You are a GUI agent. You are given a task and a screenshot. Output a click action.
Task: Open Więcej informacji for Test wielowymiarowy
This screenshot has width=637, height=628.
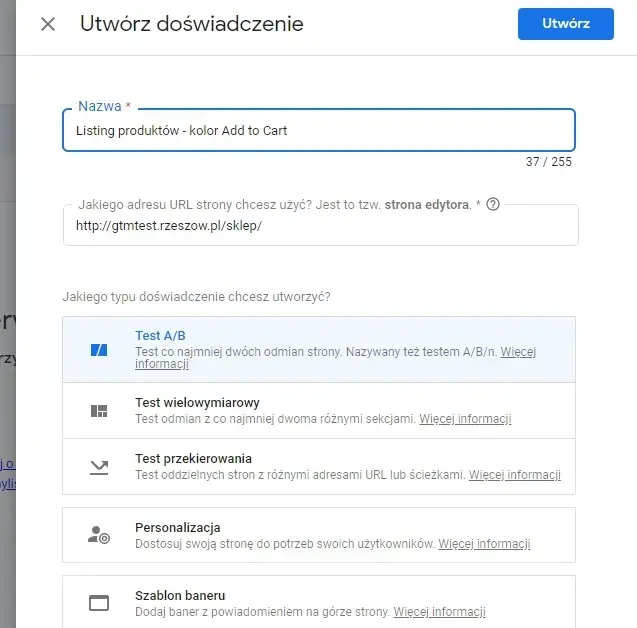click(x=465, y=419)
